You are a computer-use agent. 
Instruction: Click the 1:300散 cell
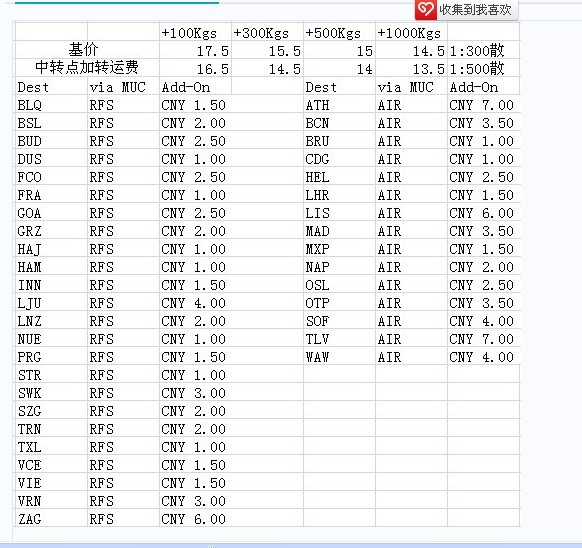click(x=484, y=50)
